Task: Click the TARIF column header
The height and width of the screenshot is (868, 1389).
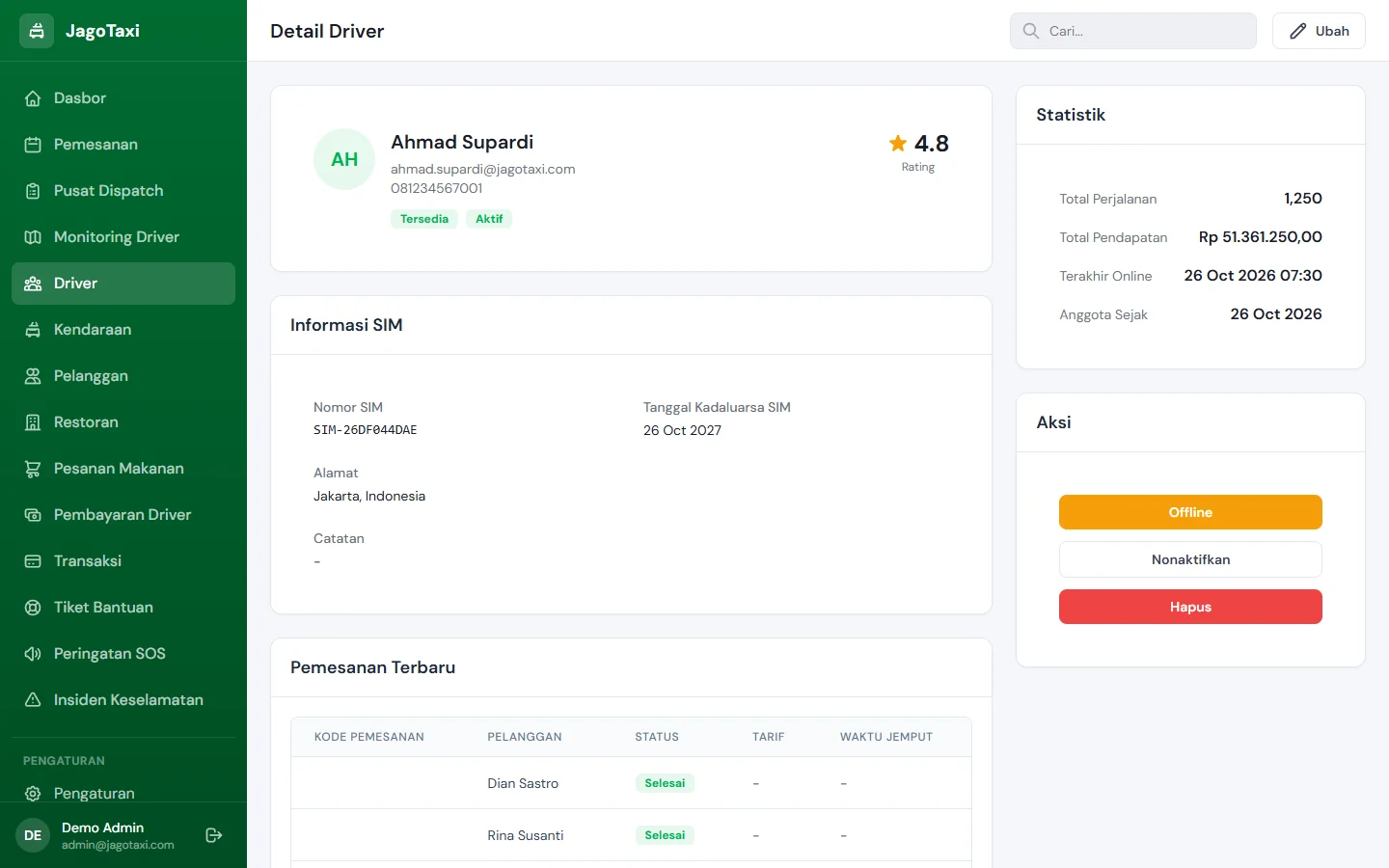Action: [x=768, y=737]
